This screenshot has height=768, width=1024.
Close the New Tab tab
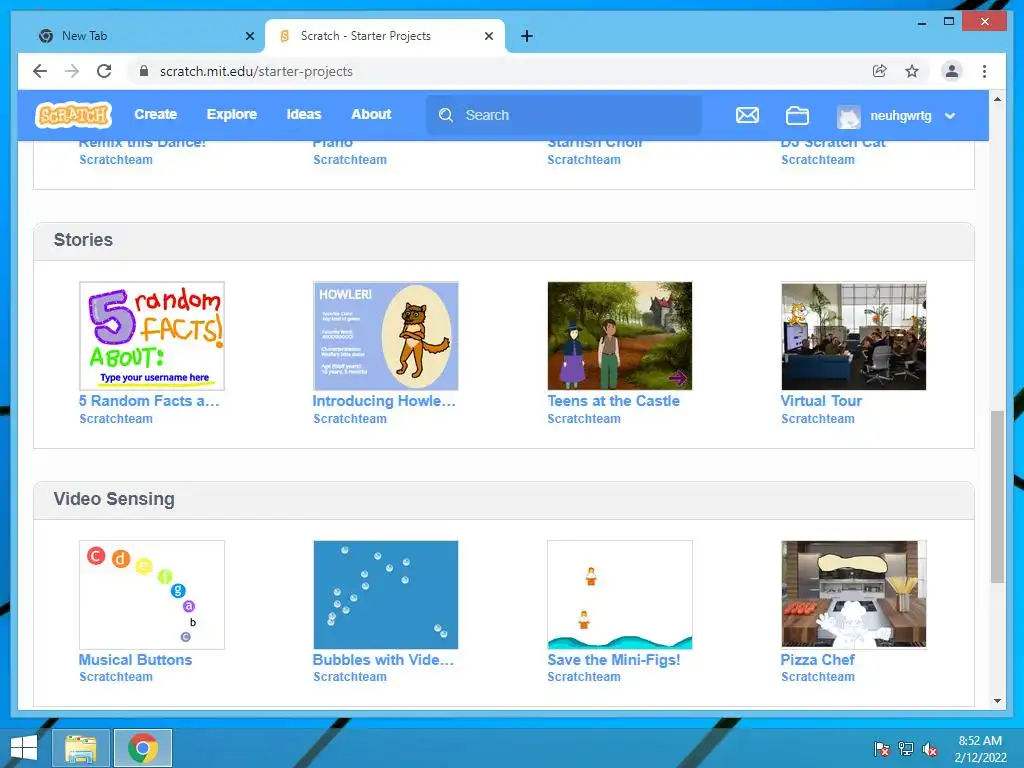pos(249,36)
